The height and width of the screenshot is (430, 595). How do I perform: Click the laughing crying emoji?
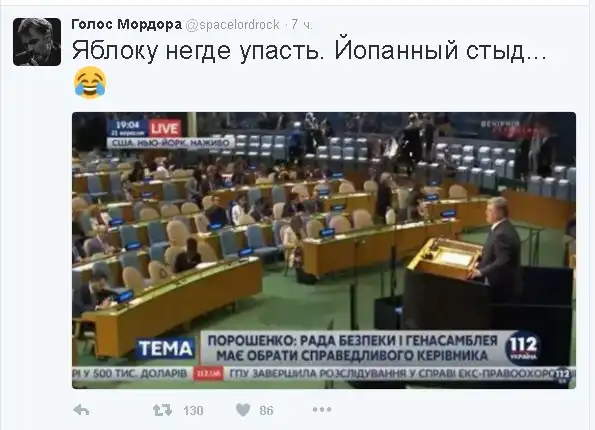point(90,82)
